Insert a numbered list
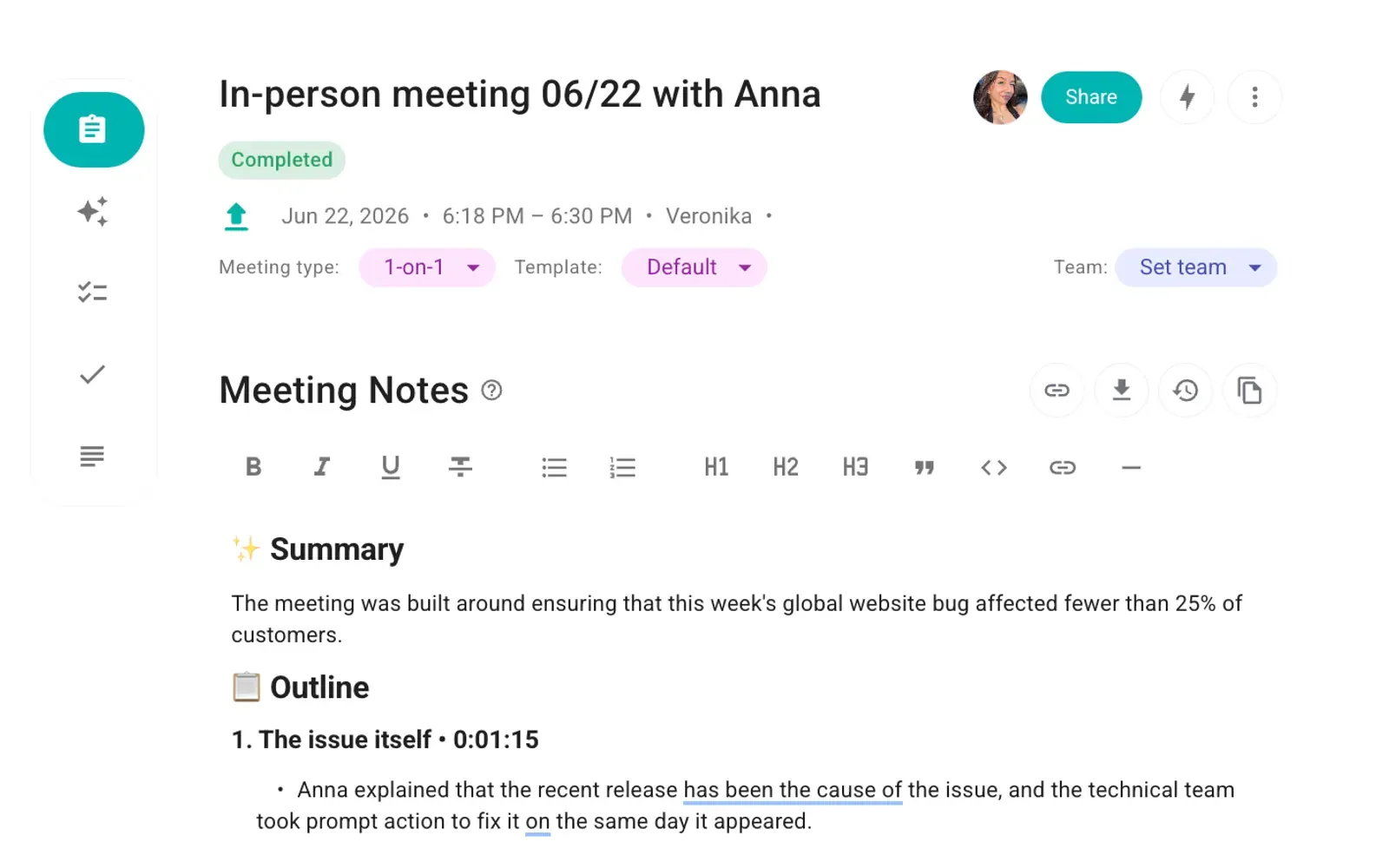Viewport: 1389px width, 868px height. (x=622, y=467)
